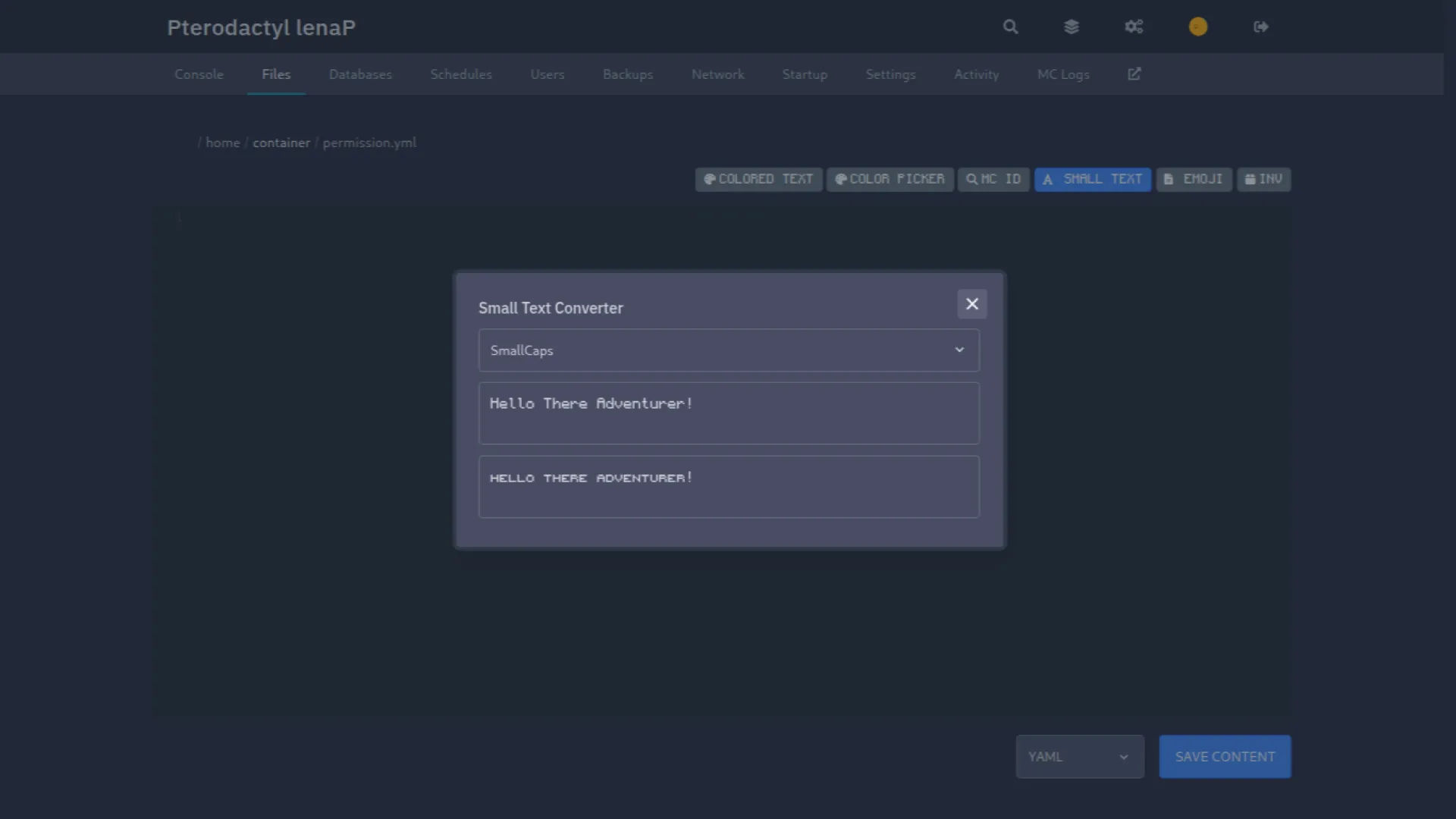The height and width of the screenshot is (819, 1456).
Task: Toggle the Small Text tool button
Action: [1092, 180]
